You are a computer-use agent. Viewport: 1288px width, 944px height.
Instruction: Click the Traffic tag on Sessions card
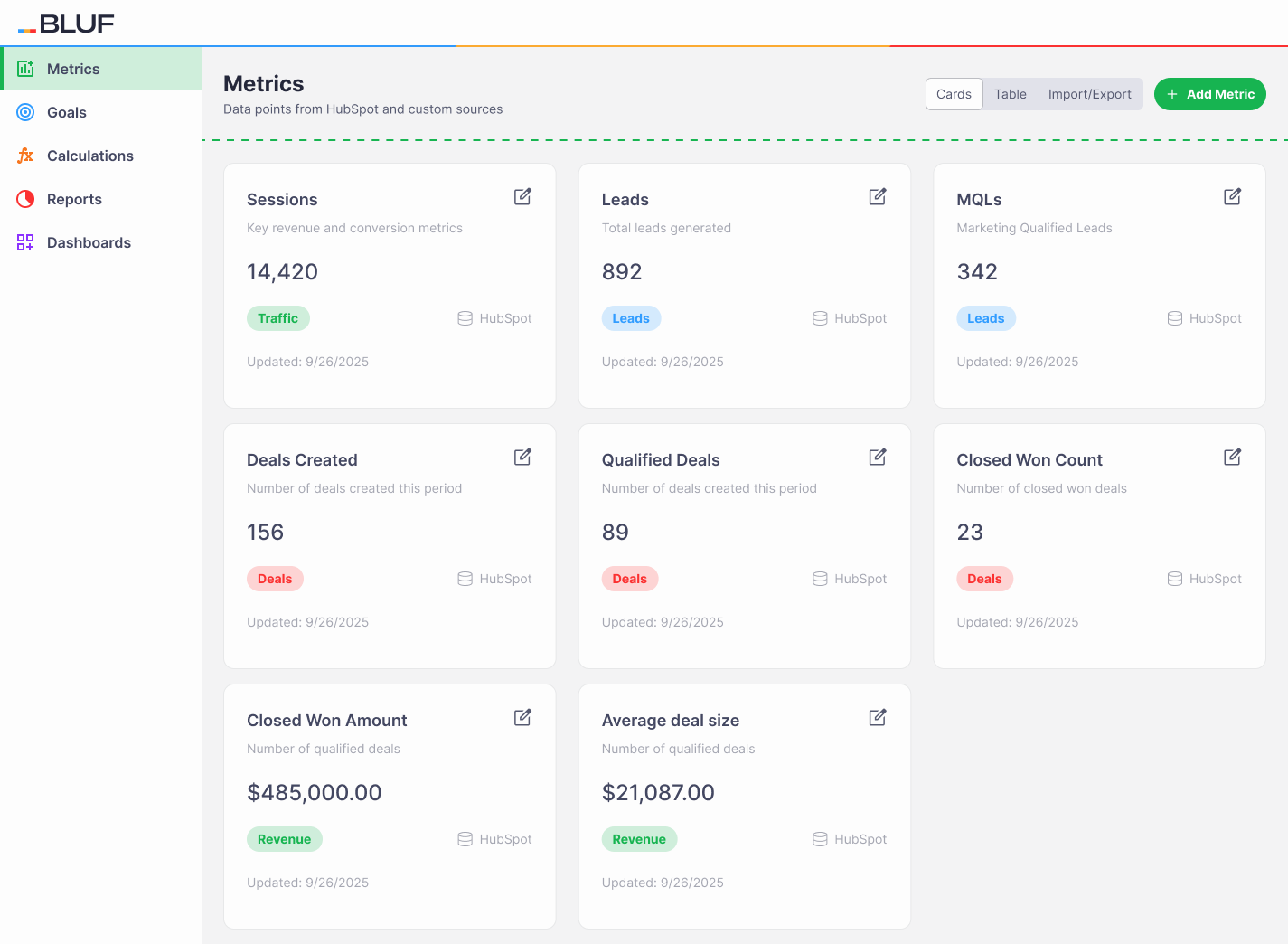(278, 318)
